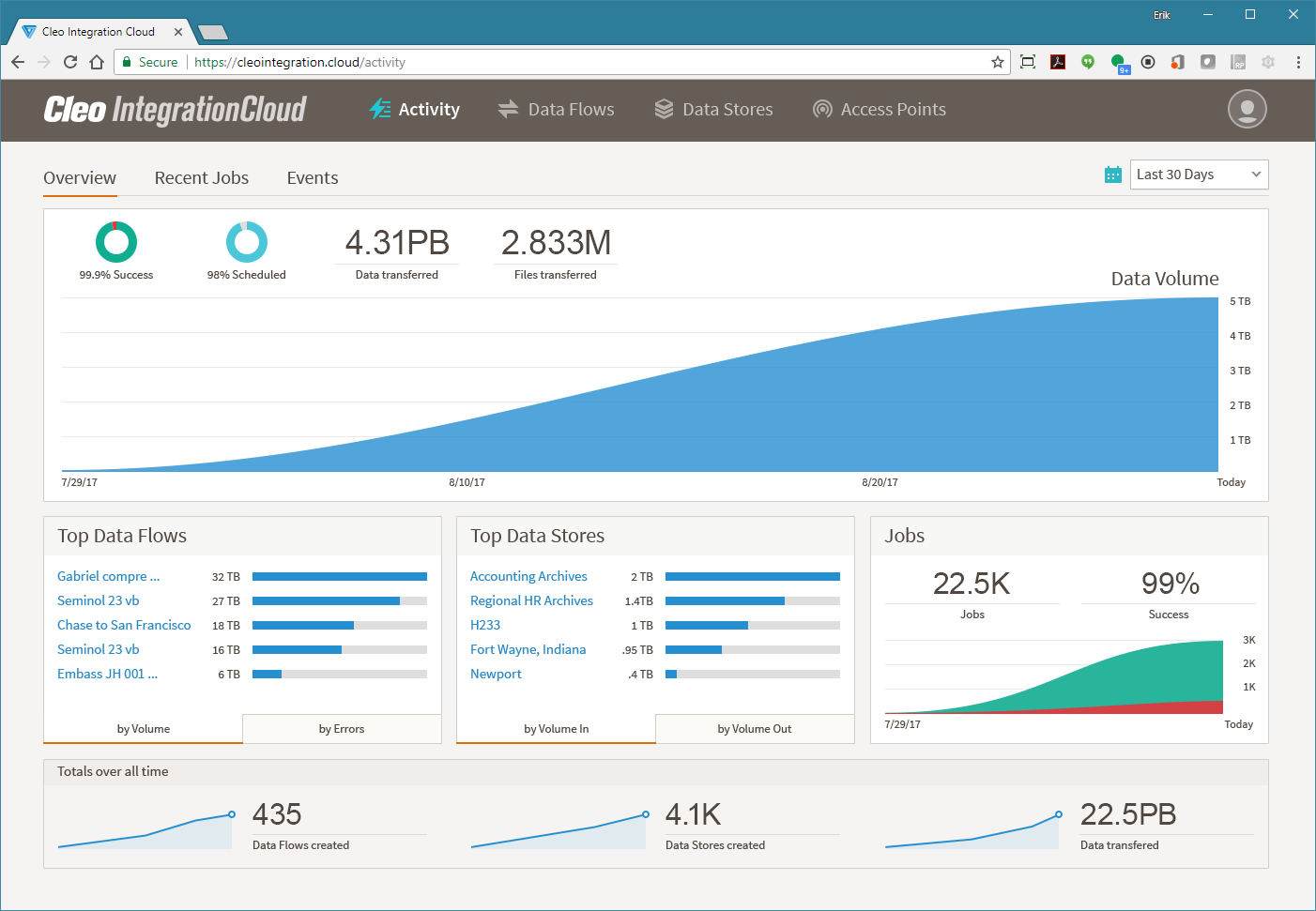The width and height of the screenshot is (1316, 911).
Task: Click the circular record extension icon
Action: (1148, 62)
